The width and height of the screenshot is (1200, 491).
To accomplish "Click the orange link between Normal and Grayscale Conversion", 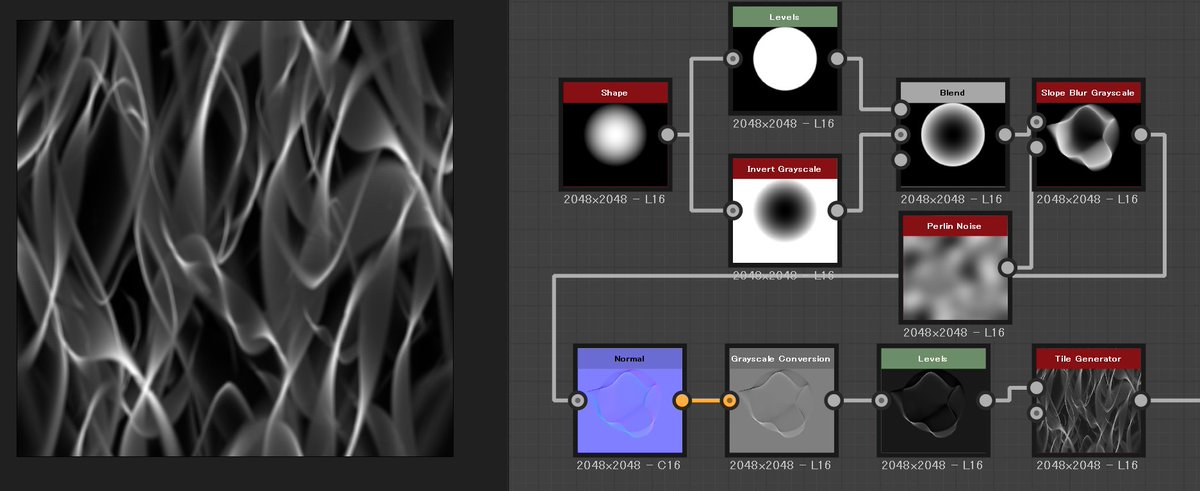I will coord(705,401).
